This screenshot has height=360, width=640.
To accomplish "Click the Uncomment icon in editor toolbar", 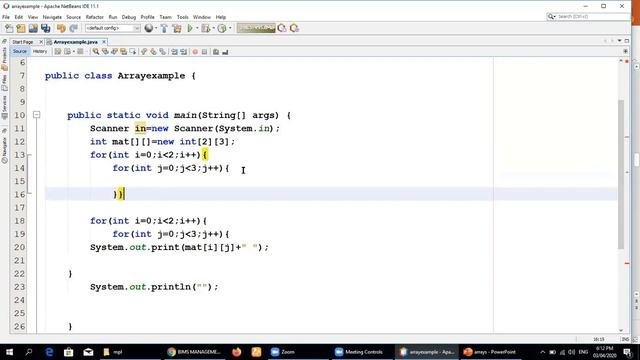I will pos(225,52).
